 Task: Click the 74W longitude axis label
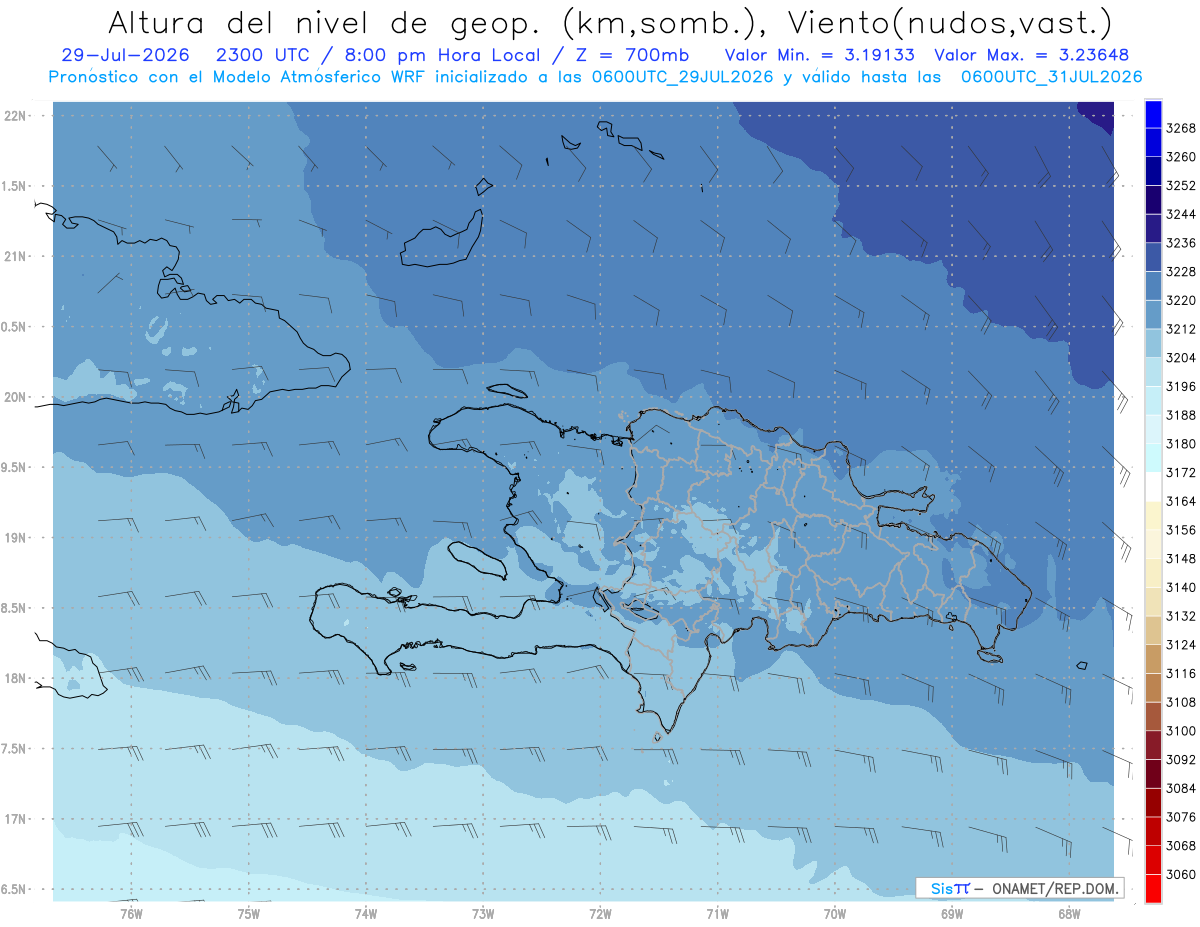(x=365, y=912)
